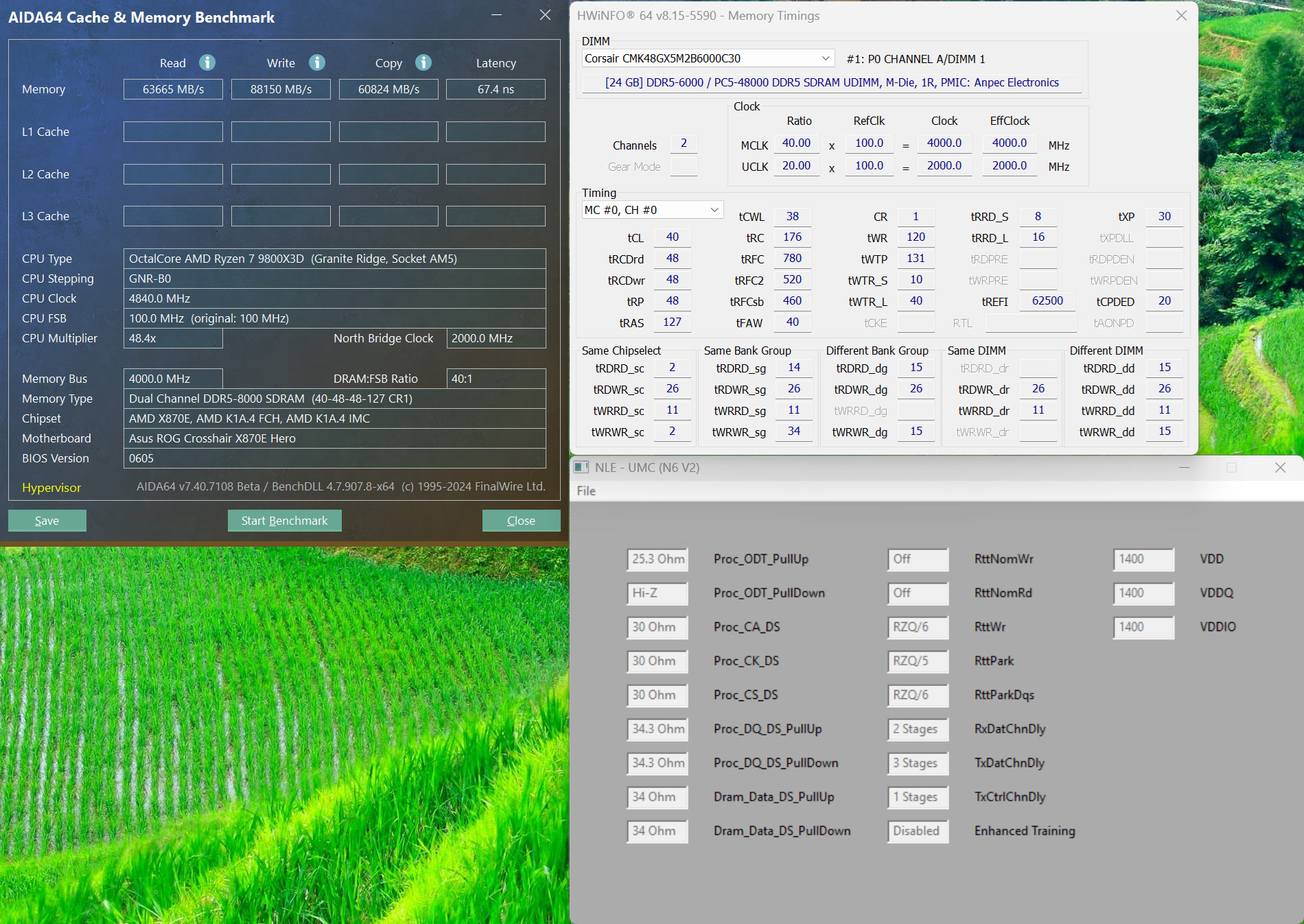Click the Write info icon in AIDA64
This screenshot has width=1304, height=924.
tap(316, 62)
